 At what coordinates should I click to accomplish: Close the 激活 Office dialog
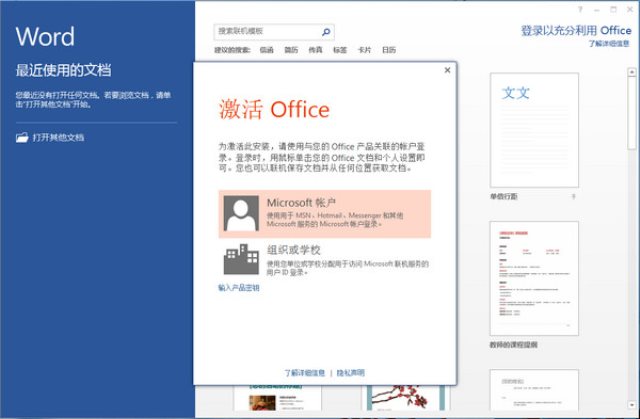(x=447, y=70)
